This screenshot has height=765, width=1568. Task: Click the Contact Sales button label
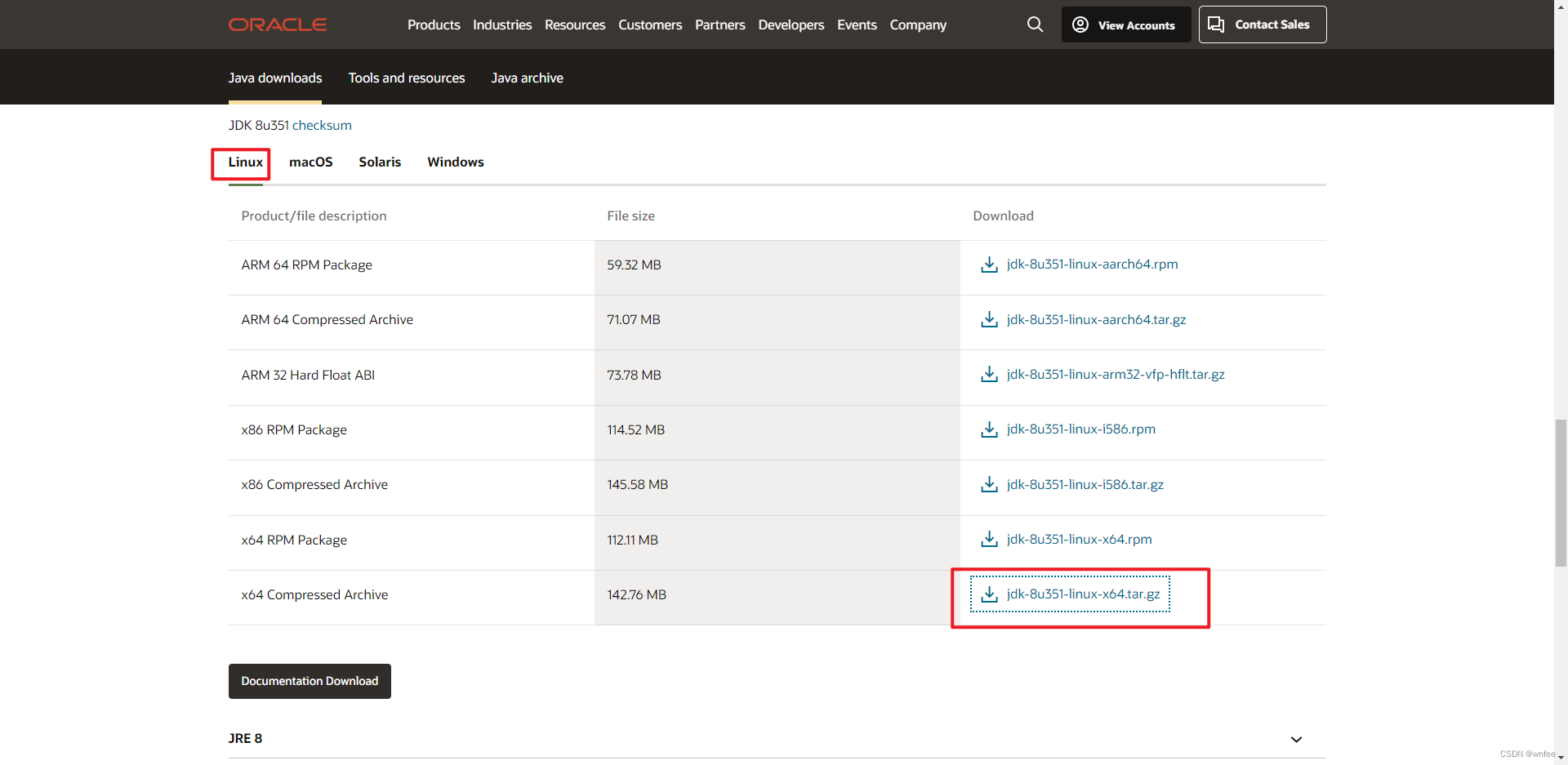click(x=1272, y=24)
